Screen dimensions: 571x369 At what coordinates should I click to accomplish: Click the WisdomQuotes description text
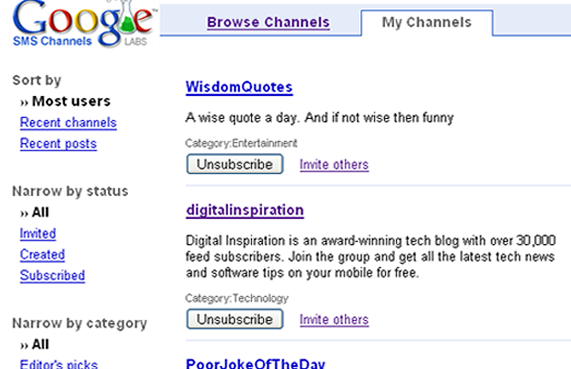pos(319,118)
